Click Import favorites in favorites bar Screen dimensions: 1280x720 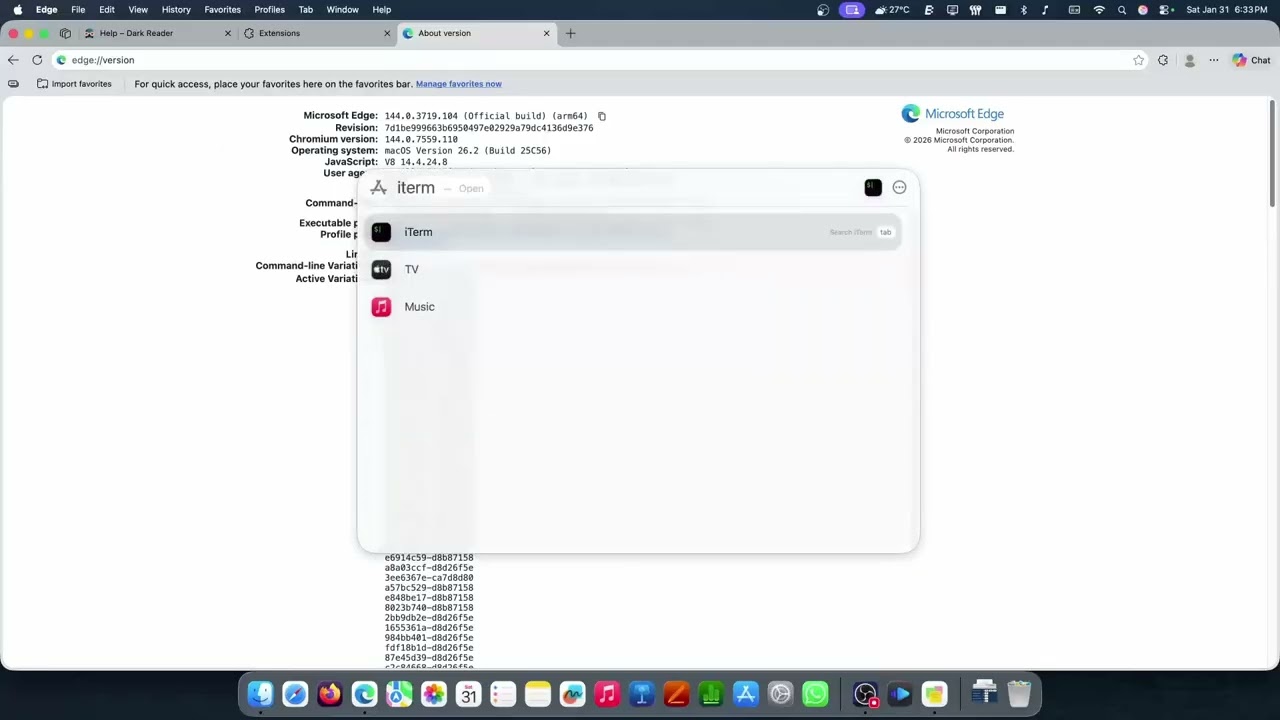[x=74, y=84]
